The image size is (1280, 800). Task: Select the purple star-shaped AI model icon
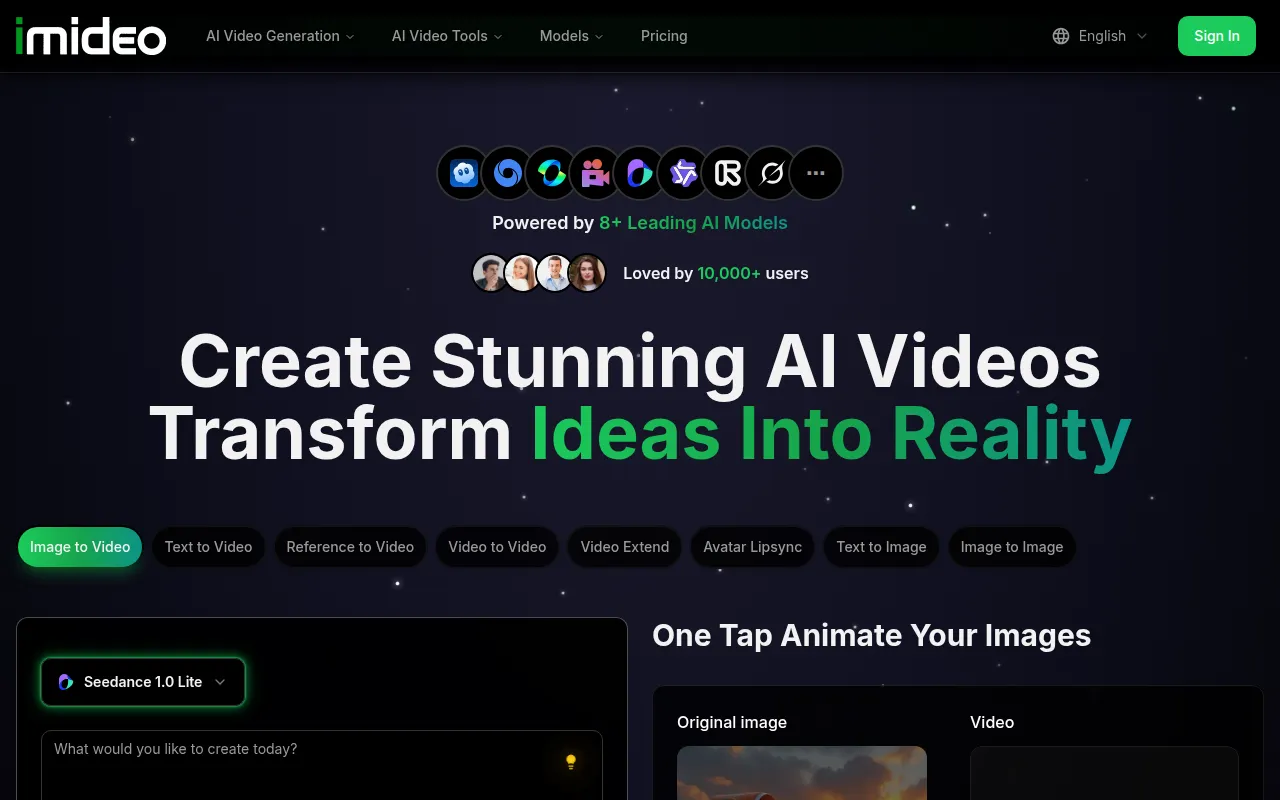point(683,172)
